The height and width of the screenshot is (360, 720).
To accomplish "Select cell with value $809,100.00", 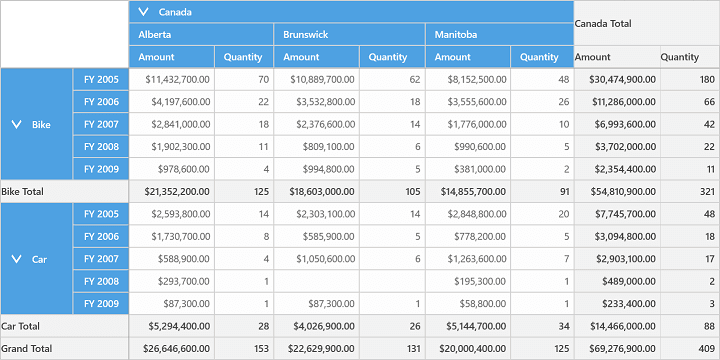I will 316,147.
